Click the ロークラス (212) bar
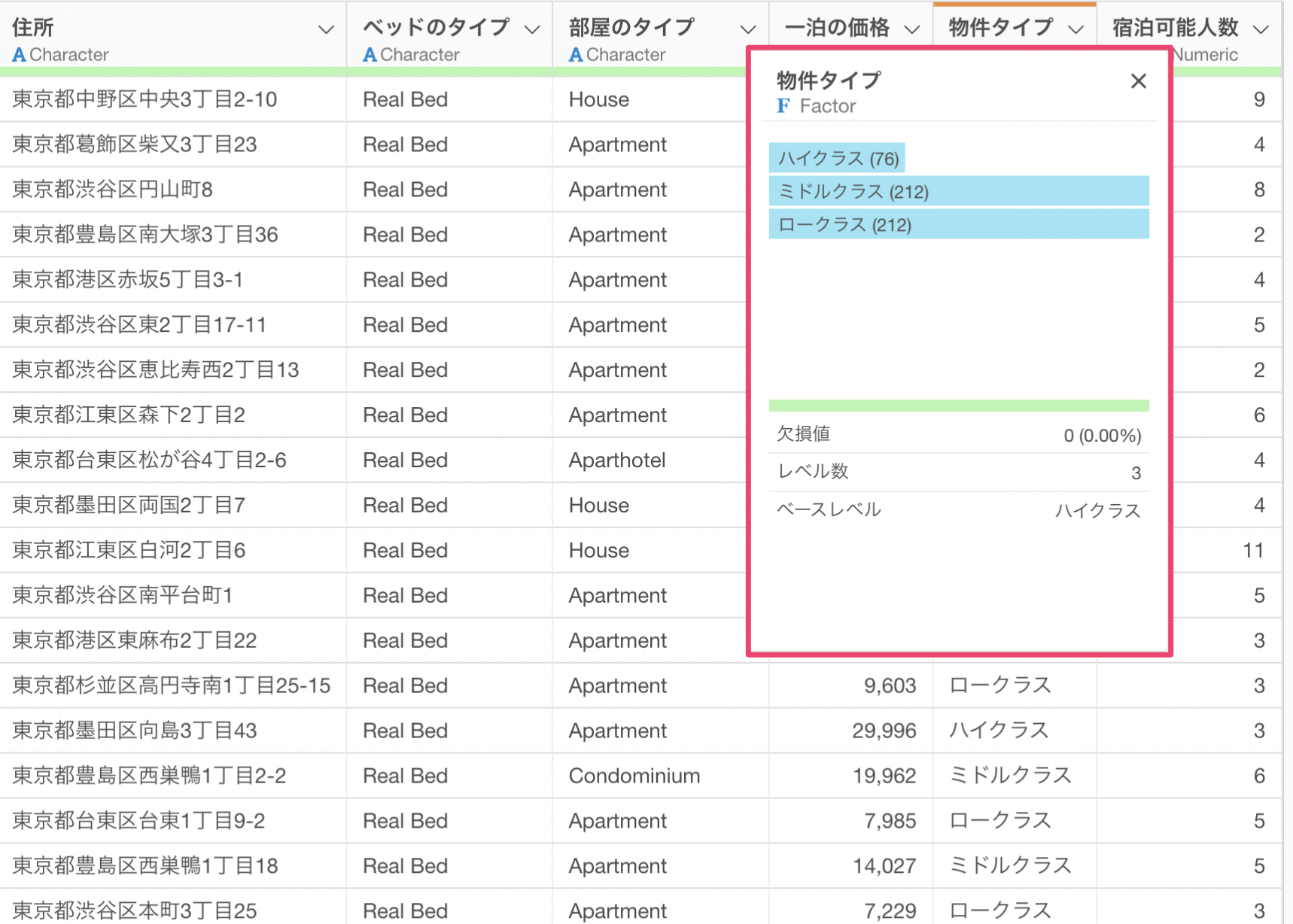The height and width of the screenshot is (924, 1293). pos(958,225)
